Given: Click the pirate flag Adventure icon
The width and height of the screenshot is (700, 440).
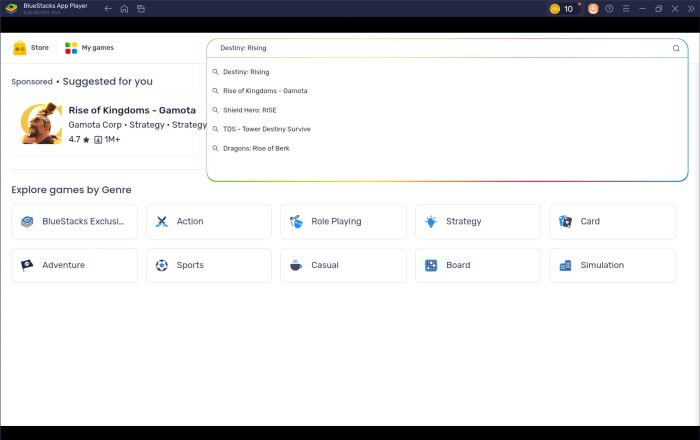Looking at the screenshot, I should pyautogui.click(x=27, y=265).
